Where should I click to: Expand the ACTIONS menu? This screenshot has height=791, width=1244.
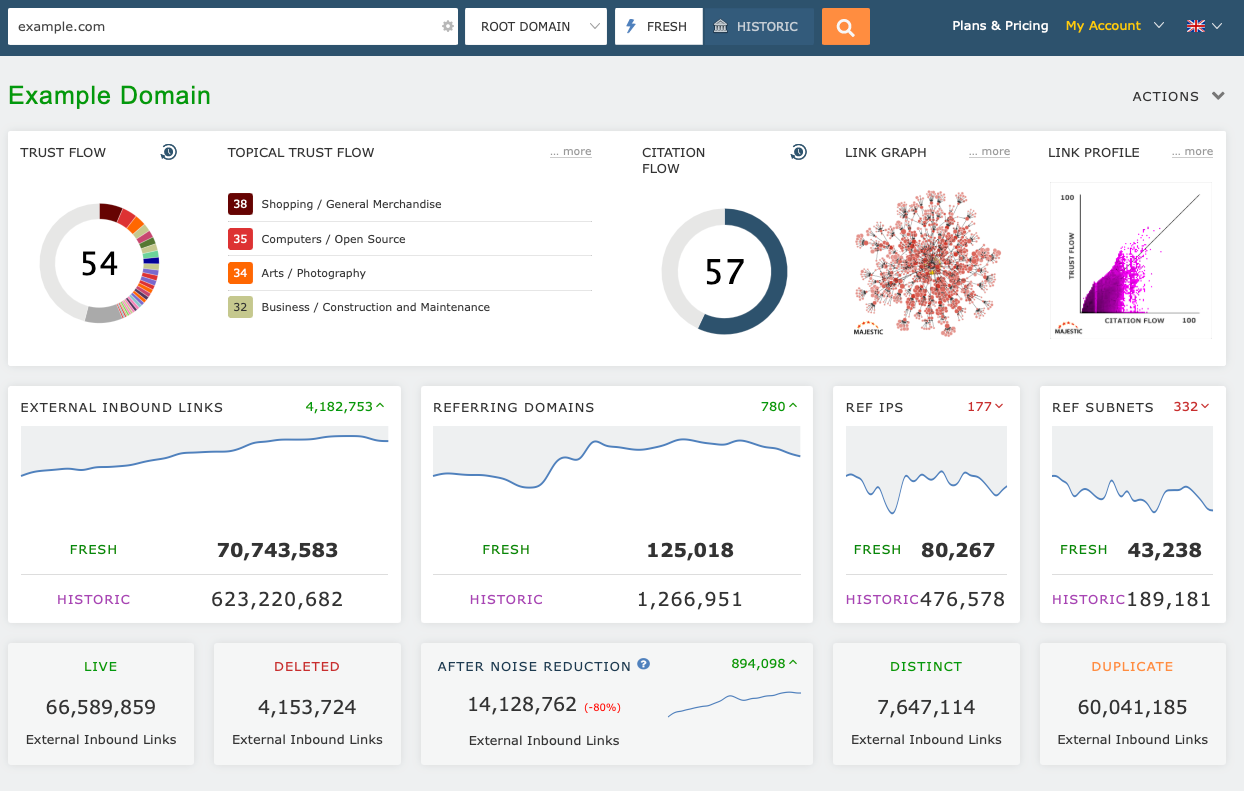point(1179,96)
